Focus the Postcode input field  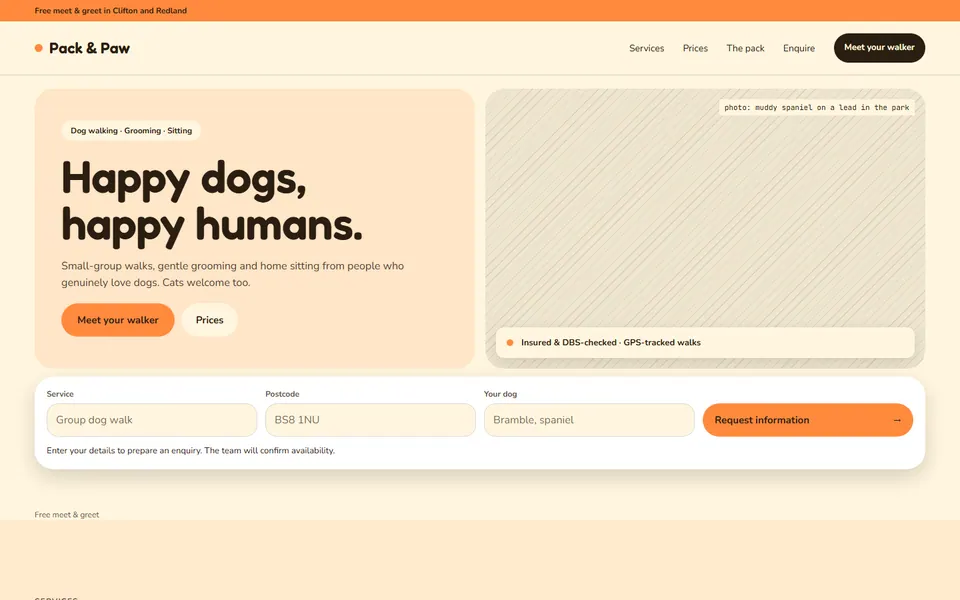(x=370, y=420)
